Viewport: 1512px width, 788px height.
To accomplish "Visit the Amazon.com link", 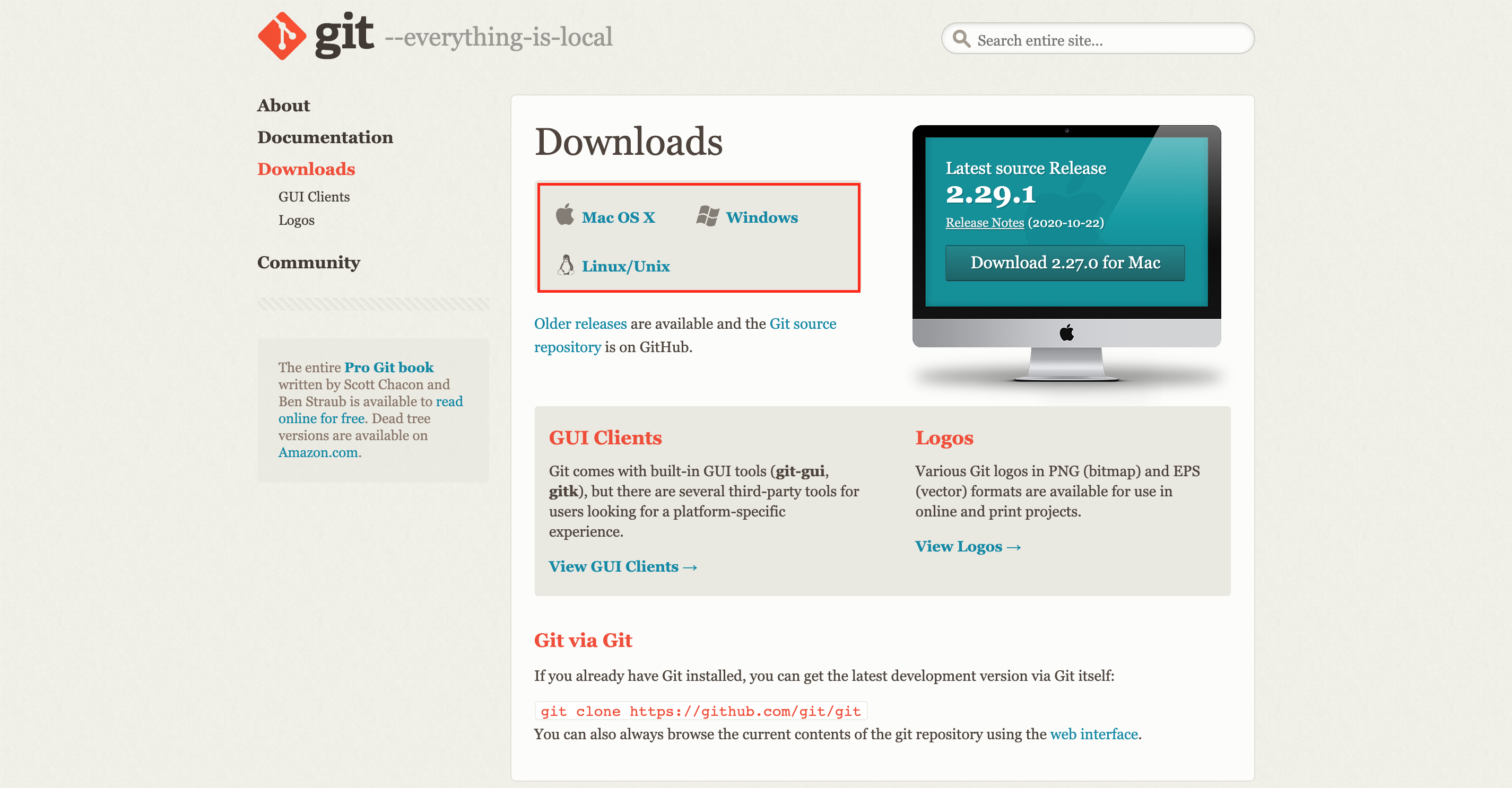I will 318,452.
